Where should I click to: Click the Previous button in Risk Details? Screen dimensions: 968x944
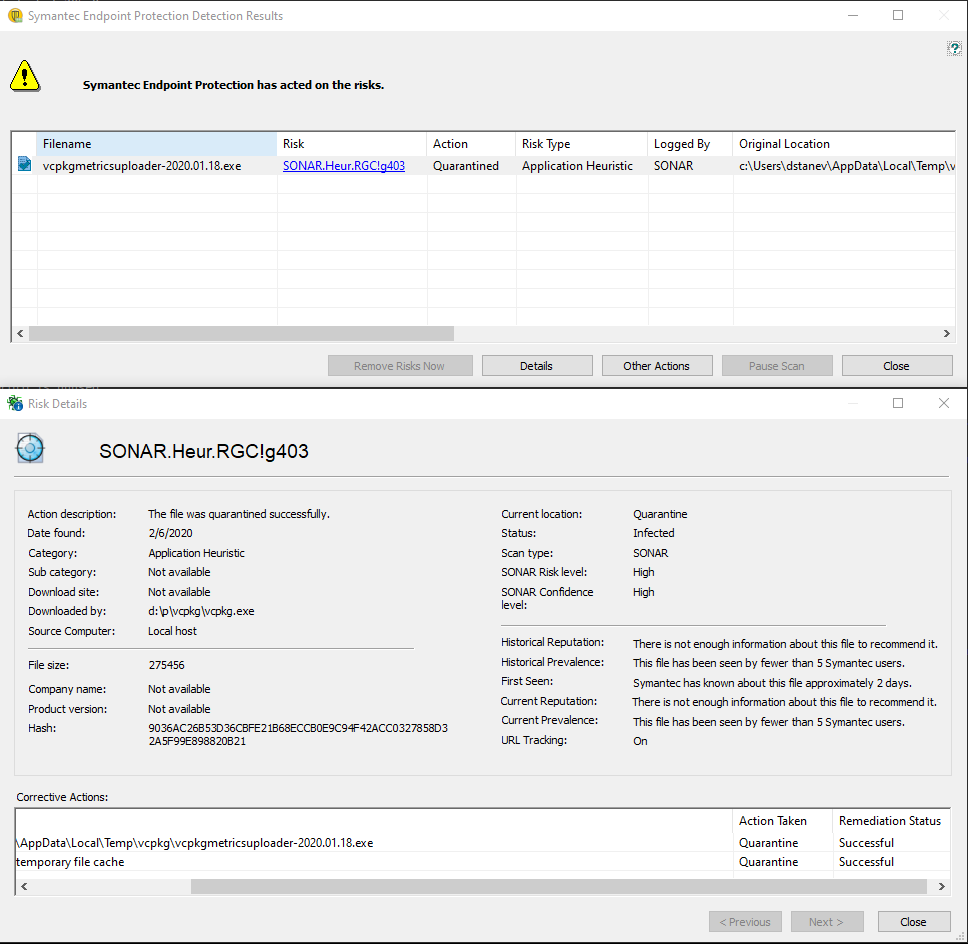[x=745, y=922]
